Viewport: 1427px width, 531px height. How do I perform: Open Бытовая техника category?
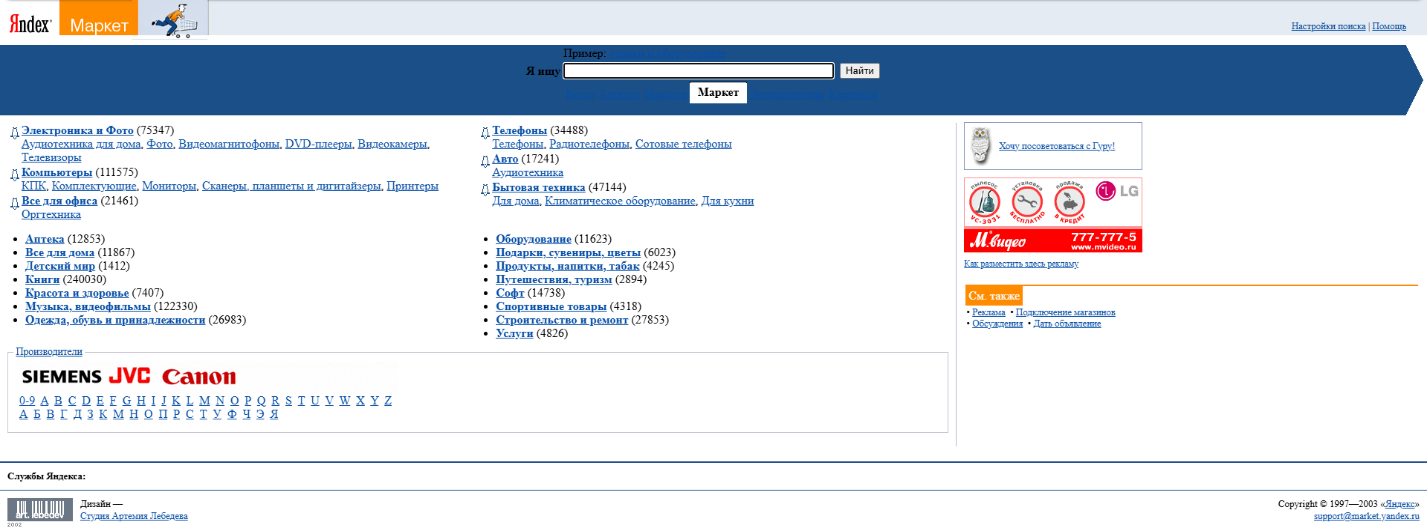539,187
